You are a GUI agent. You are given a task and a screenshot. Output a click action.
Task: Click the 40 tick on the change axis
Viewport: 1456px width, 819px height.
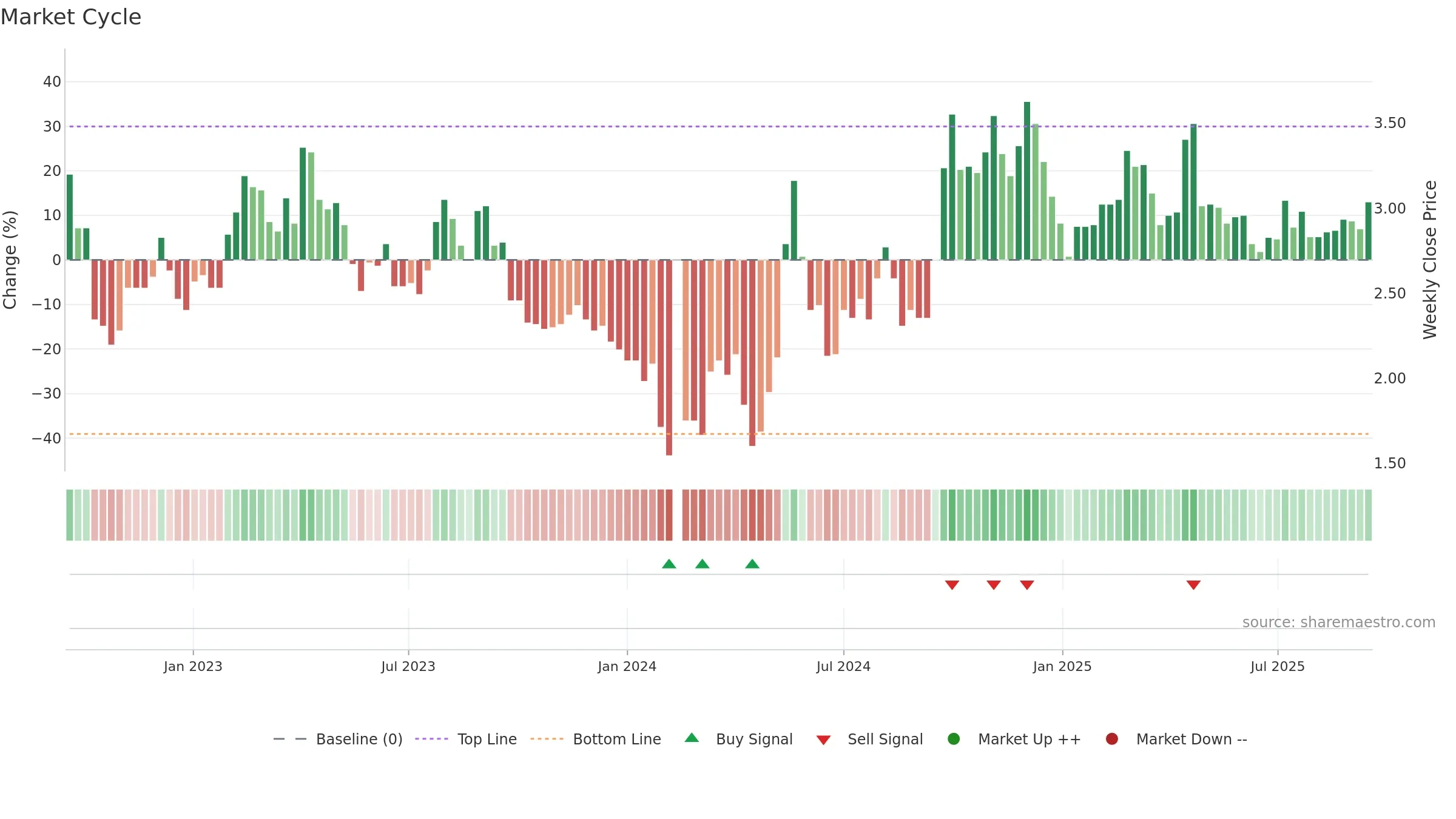pyautogui.click(x=52, y=82)
